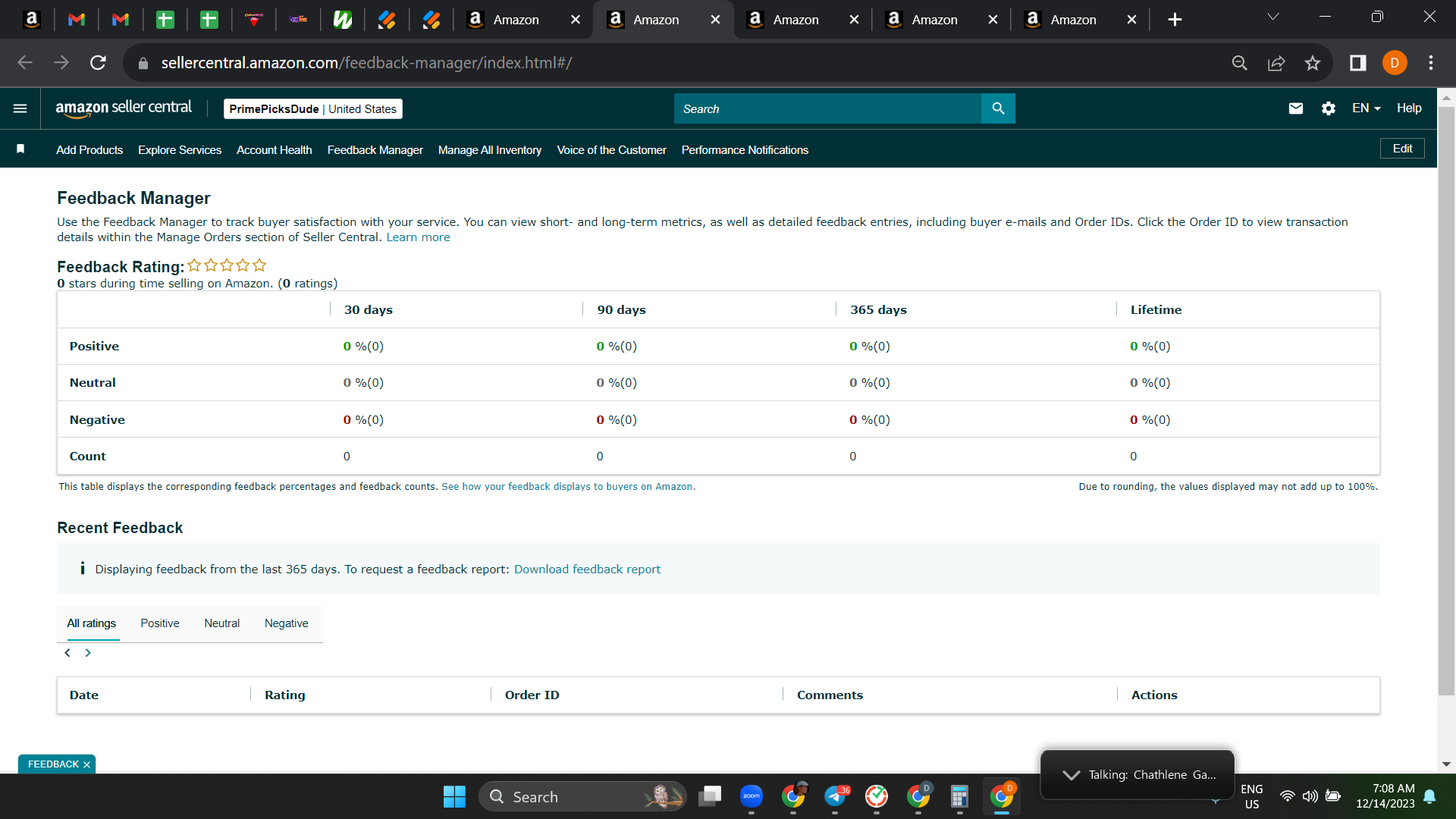The height and width of the screenshot is (819, 1456).
Task: Click the page scrollbar up arrow
Action: [x=1446, y=98]
